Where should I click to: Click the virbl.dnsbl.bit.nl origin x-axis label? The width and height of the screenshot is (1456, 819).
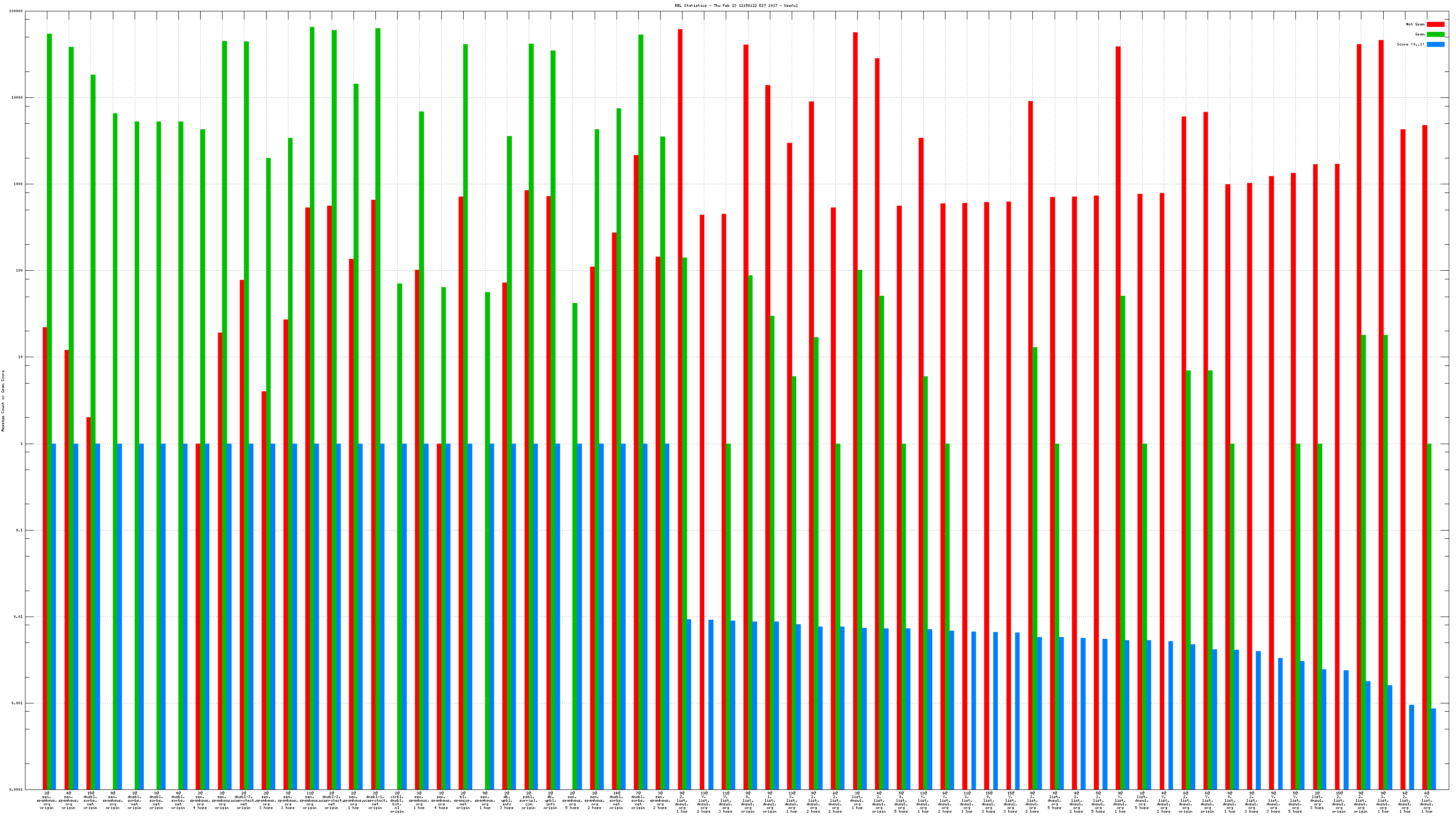[397, 802]
